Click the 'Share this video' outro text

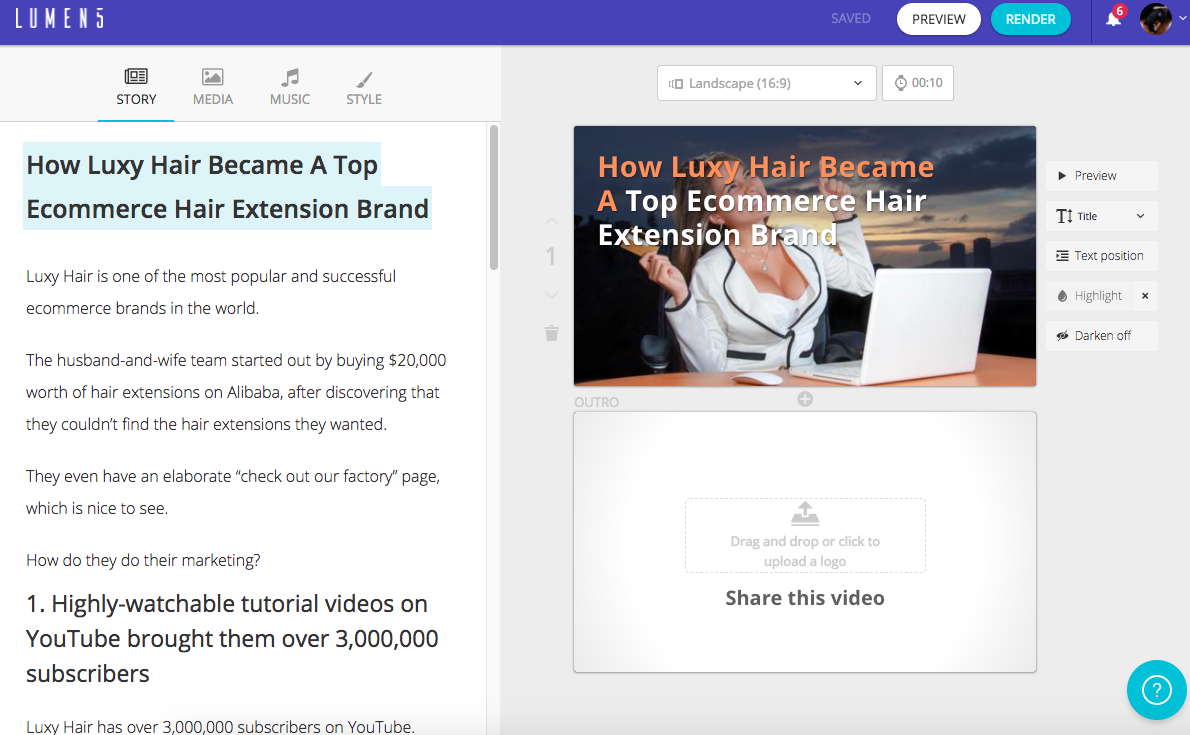click(805, 598)
